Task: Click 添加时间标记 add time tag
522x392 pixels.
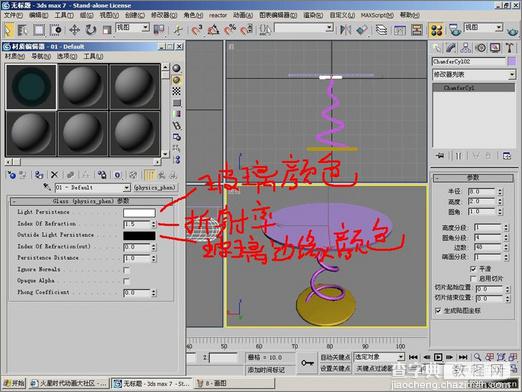Action: [x=266, y=370]
